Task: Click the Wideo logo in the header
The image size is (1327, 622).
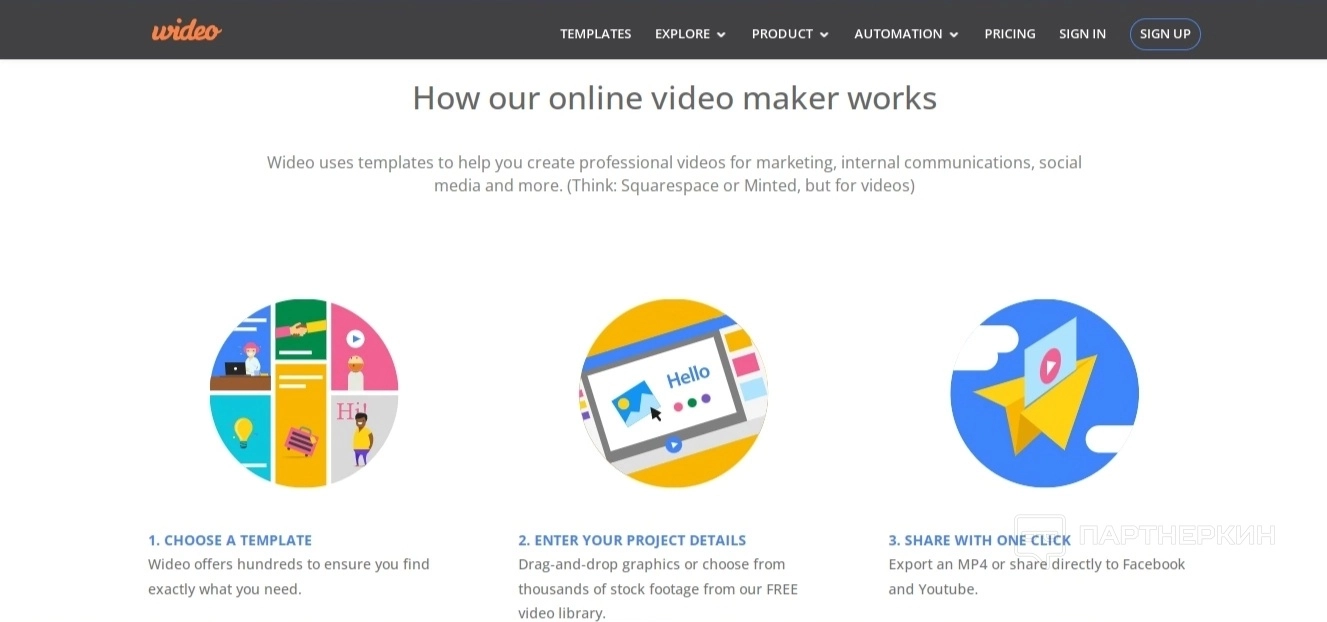Action: [x=186, y=31]
